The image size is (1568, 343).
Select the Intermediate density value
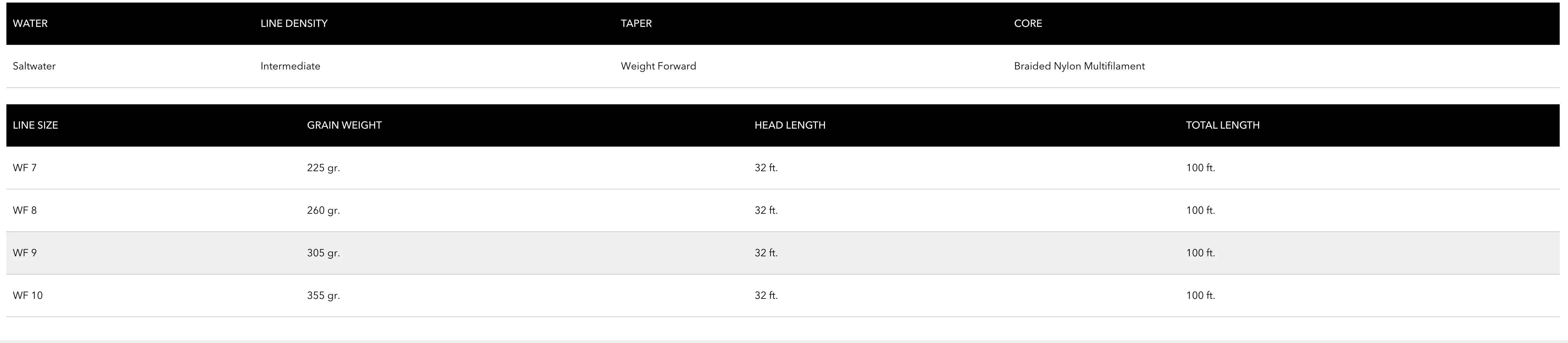pyautogui.click(x=290, y=66)
